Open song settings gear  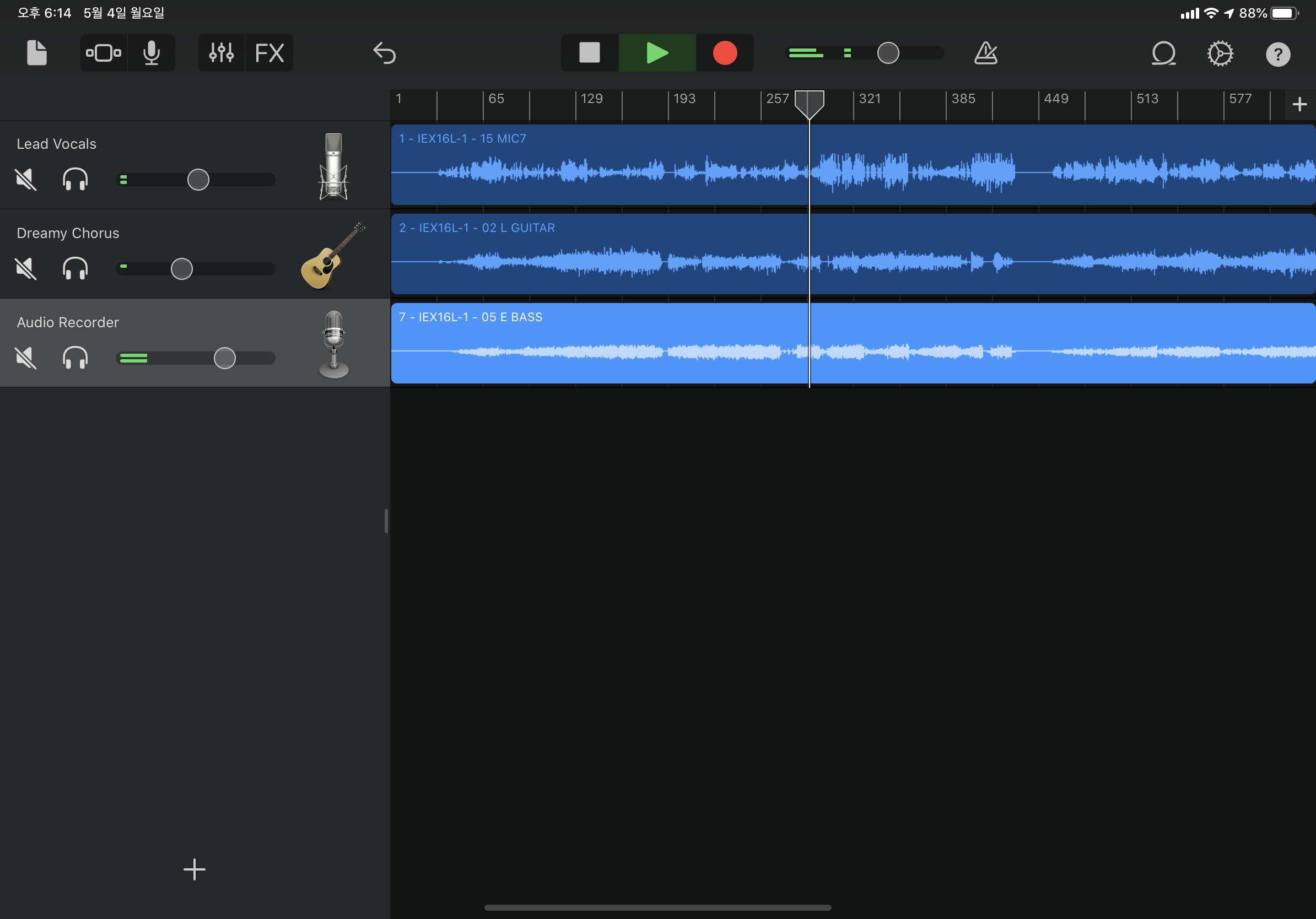pyautogui.click(x=1220, y=53)
